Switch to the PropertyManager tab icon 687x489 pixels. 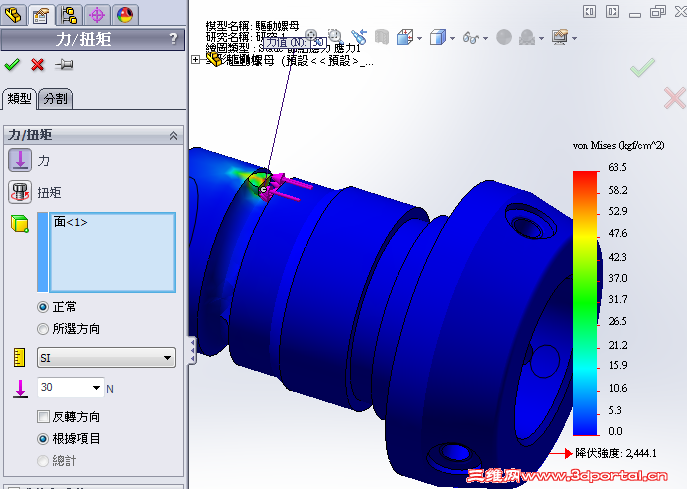click(x=41, y=15)
